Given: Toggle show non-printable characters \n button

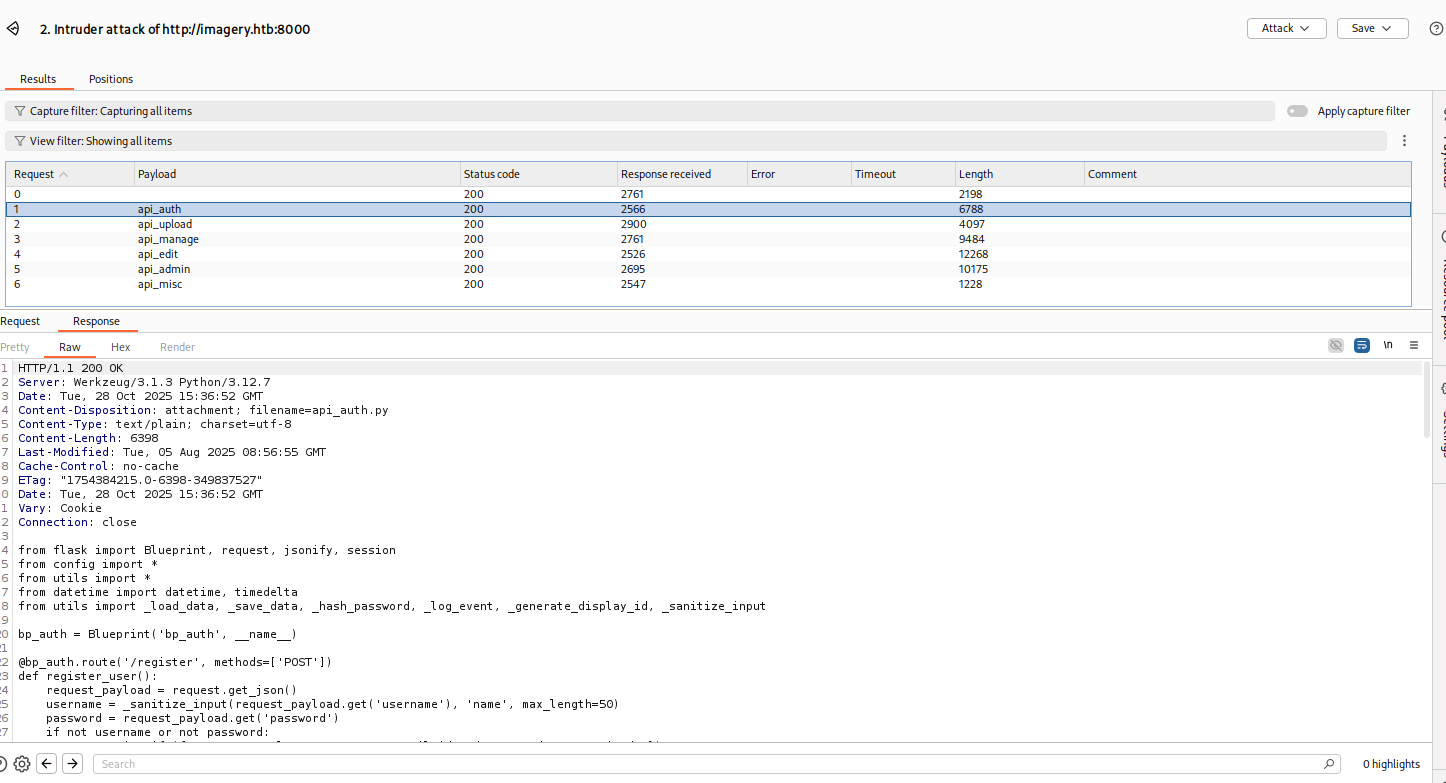Looking at the screenshot, I should click(x=1388, y=345).
